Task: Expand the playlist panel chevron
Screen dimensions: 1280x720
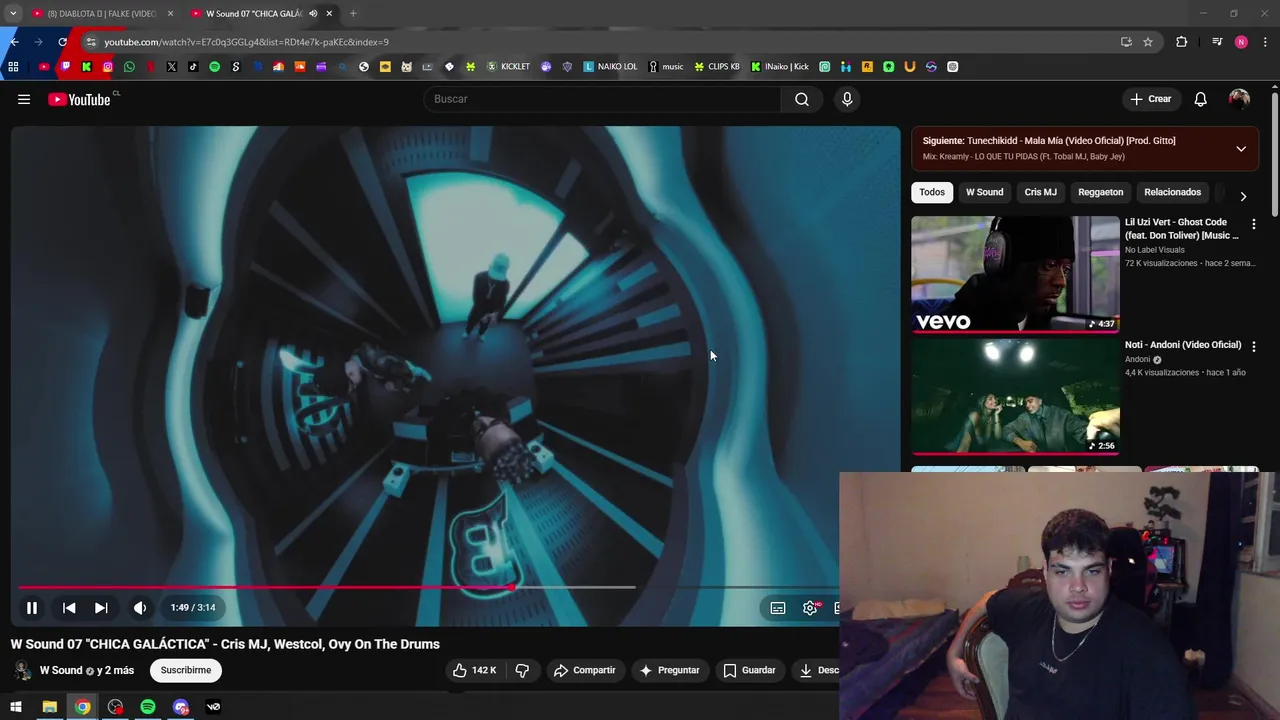Action: tap(1241, 149)
